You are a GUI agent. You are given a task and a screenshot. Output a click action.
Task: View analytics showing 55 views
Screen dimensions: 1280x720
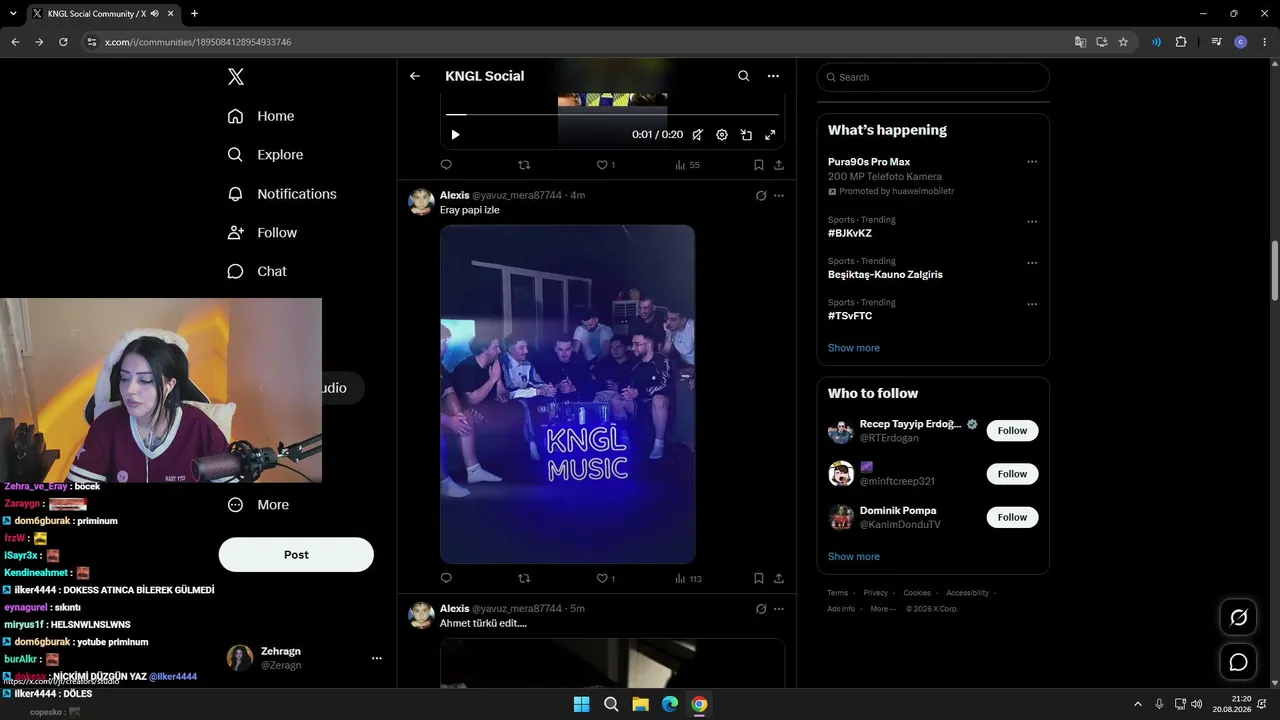click(687, 165)
